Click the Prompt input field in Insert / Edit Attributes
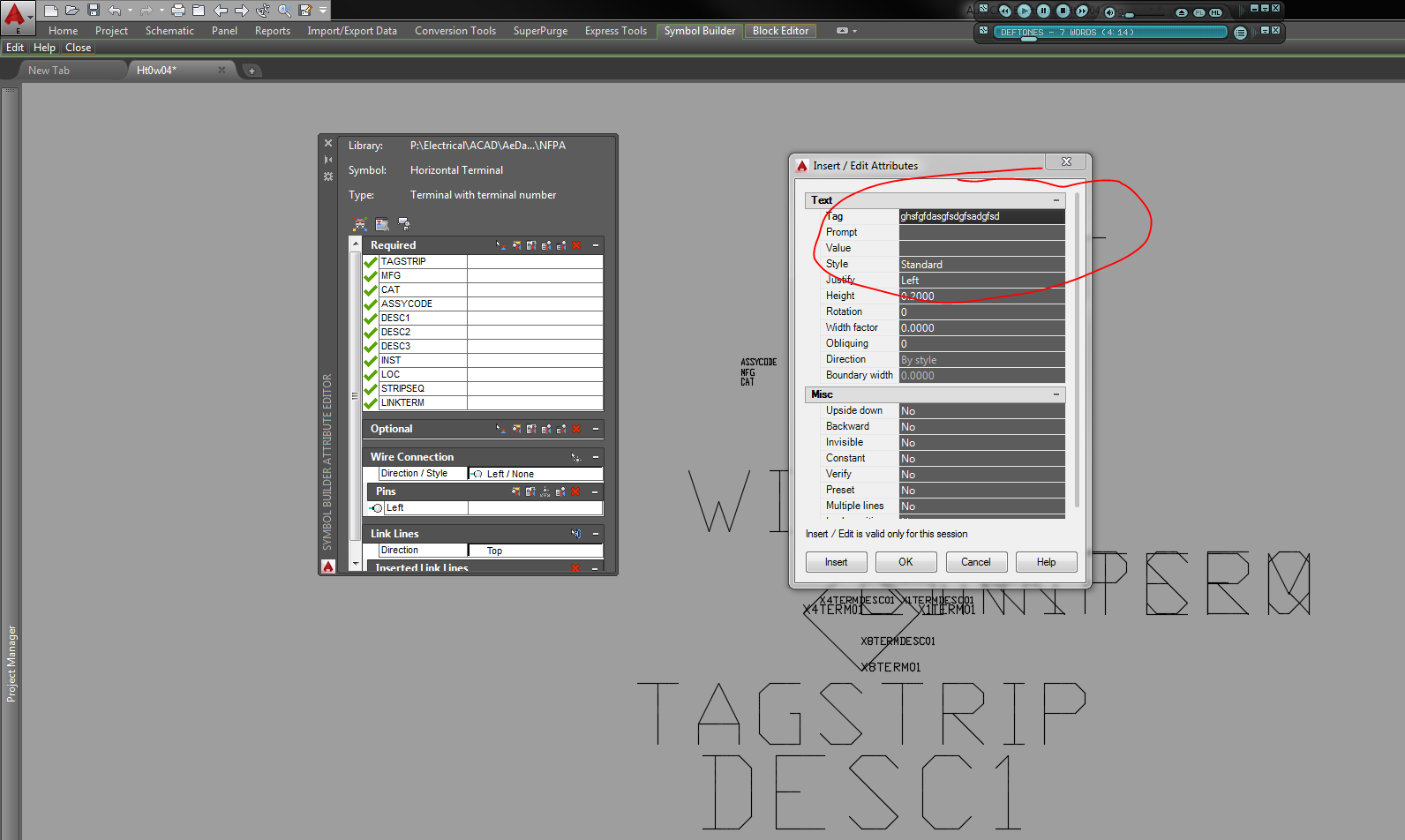 (x=981, y=232)
